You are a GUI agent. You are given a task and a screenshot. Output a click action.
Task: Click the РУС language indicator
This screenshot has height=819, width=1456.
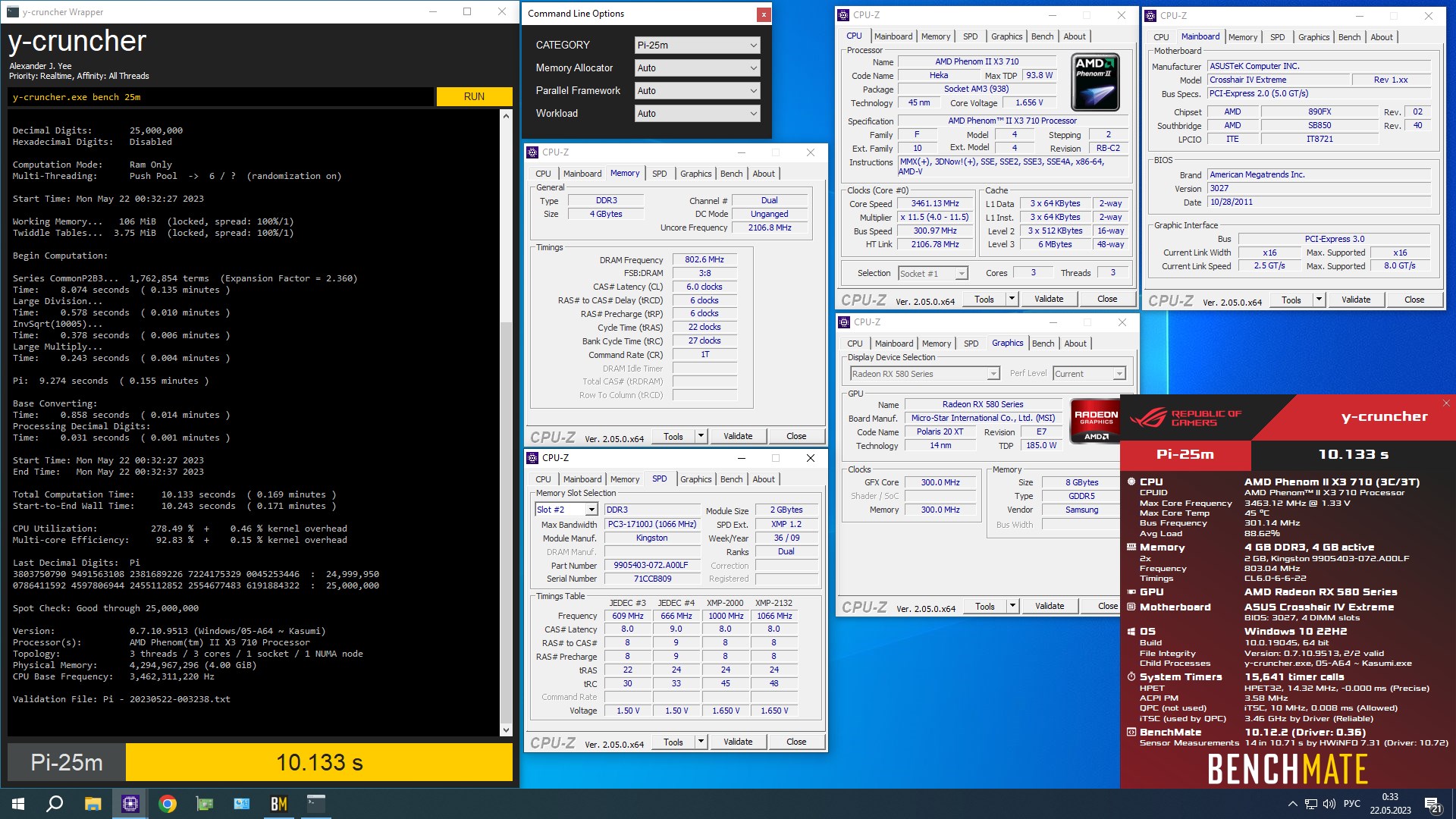click(x=1351, y=804)
